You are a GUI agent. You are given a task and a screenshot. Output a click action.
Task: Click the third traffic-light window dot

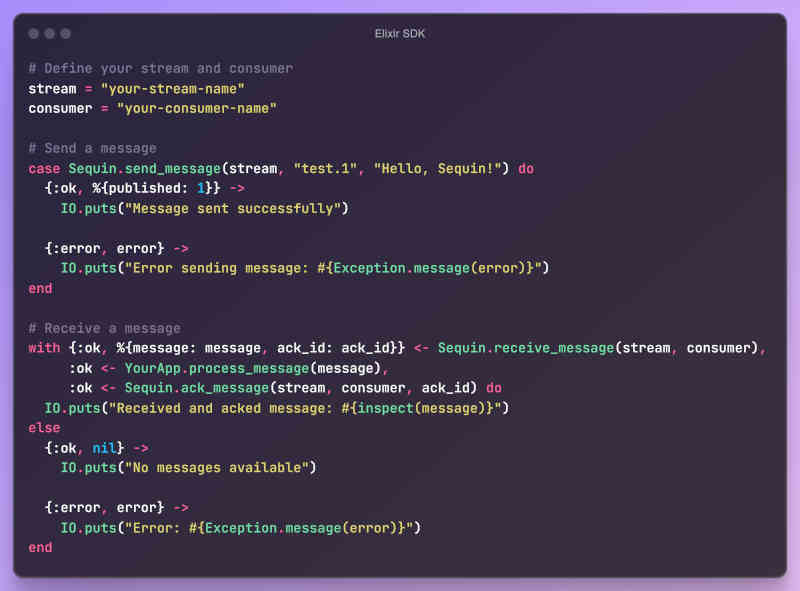point(65,34)
